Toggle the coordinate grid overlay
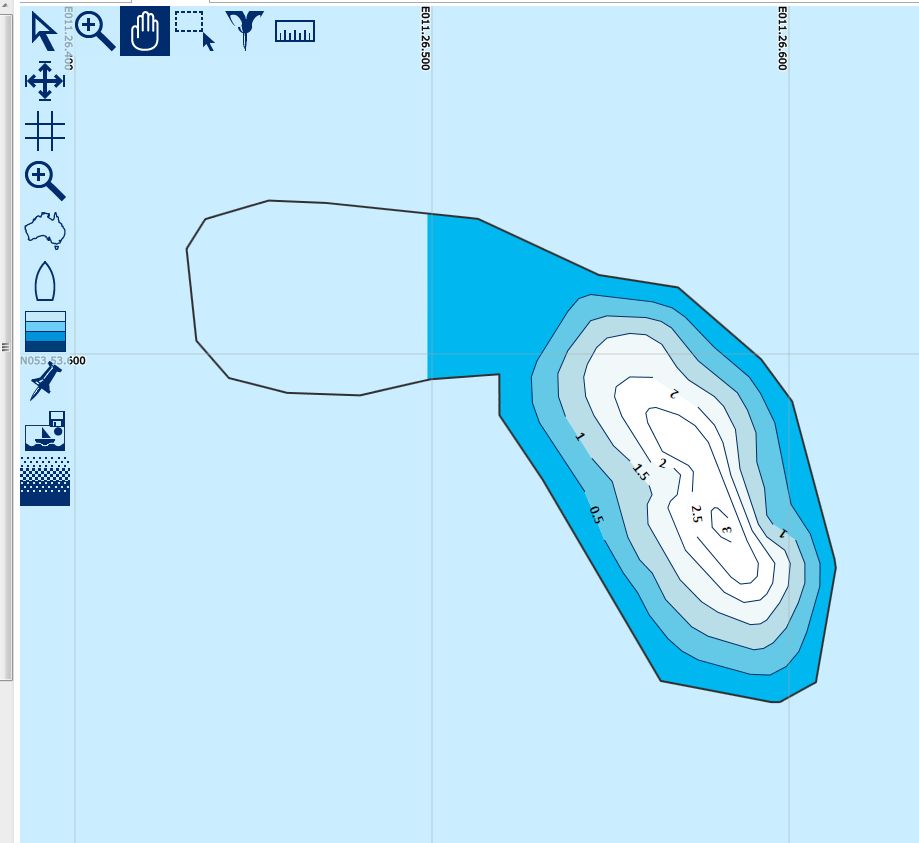The width and height of the screenshot is (919, 843). coord(44,131)
